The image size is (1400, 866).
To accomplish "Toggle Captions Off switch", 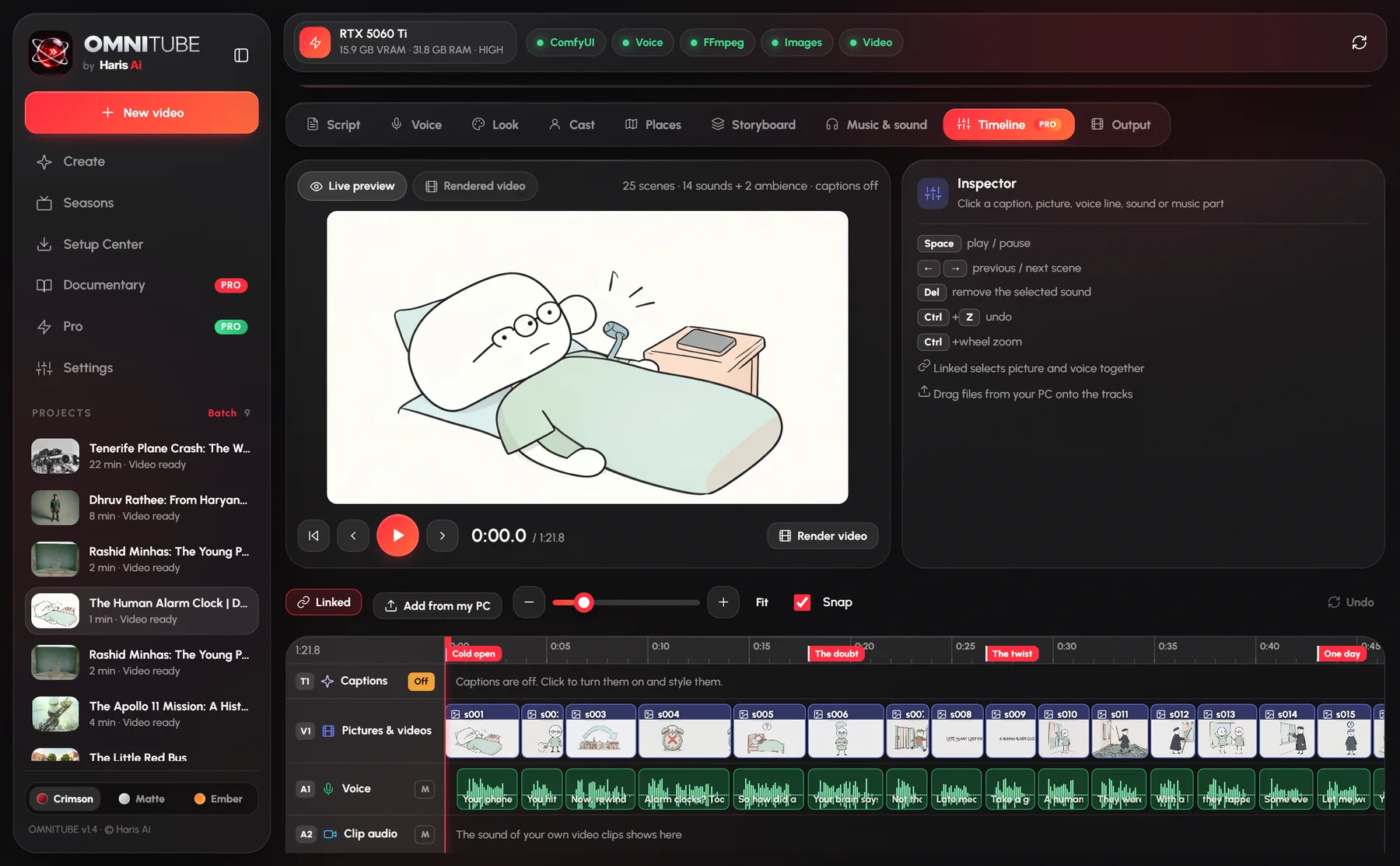I will (421, 681).
